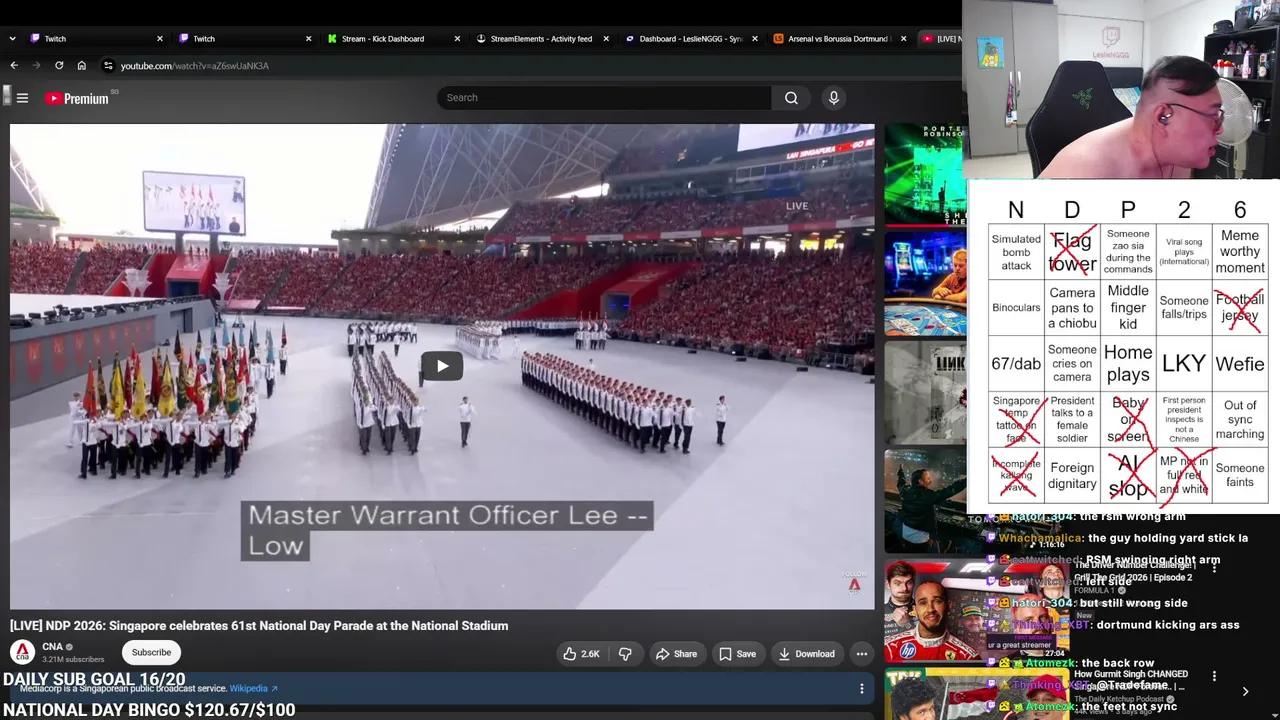
Task: Close the Arsenal vs Borussia Dortmund tab
Action: point(903,39)
